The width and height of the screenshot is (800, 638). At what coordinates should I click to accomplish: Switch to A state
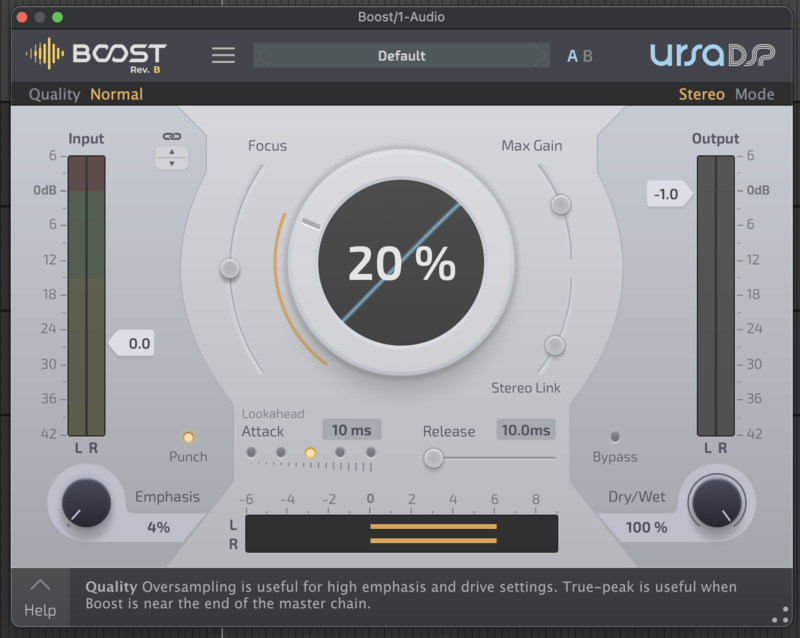coord(572,56)
